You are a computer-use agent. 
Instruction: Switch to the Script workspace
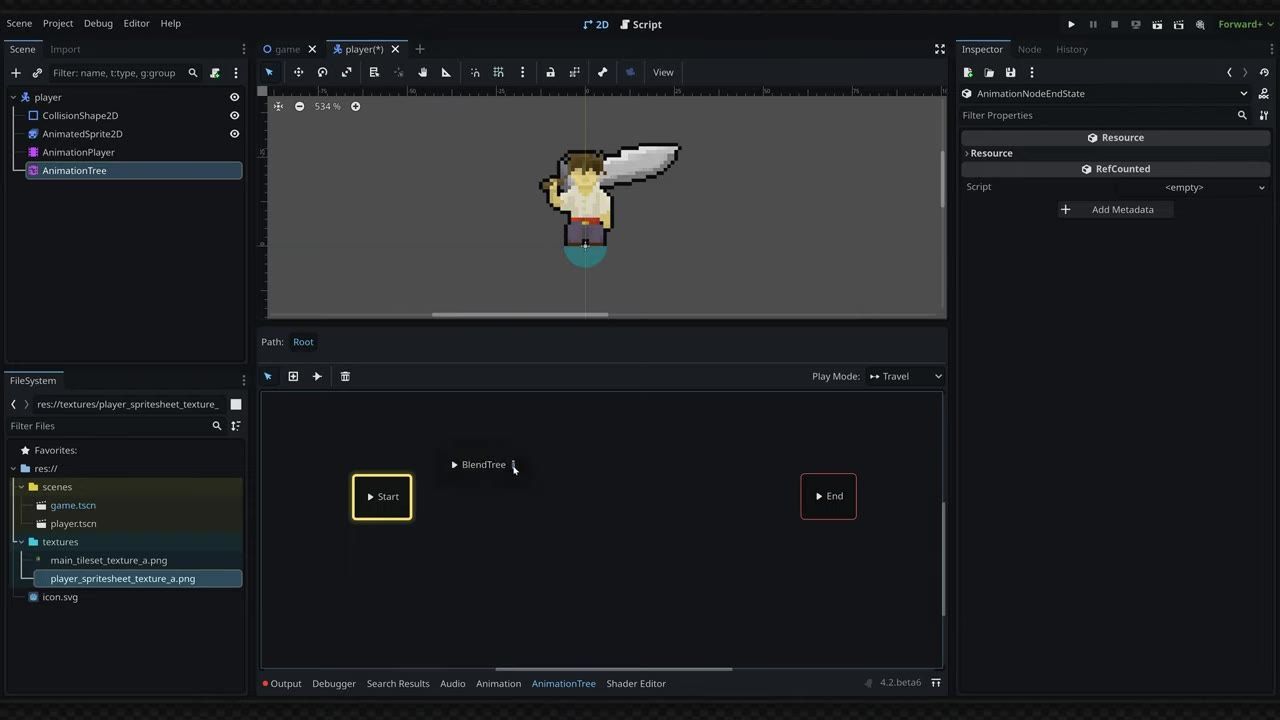click(x=640, y=24)
